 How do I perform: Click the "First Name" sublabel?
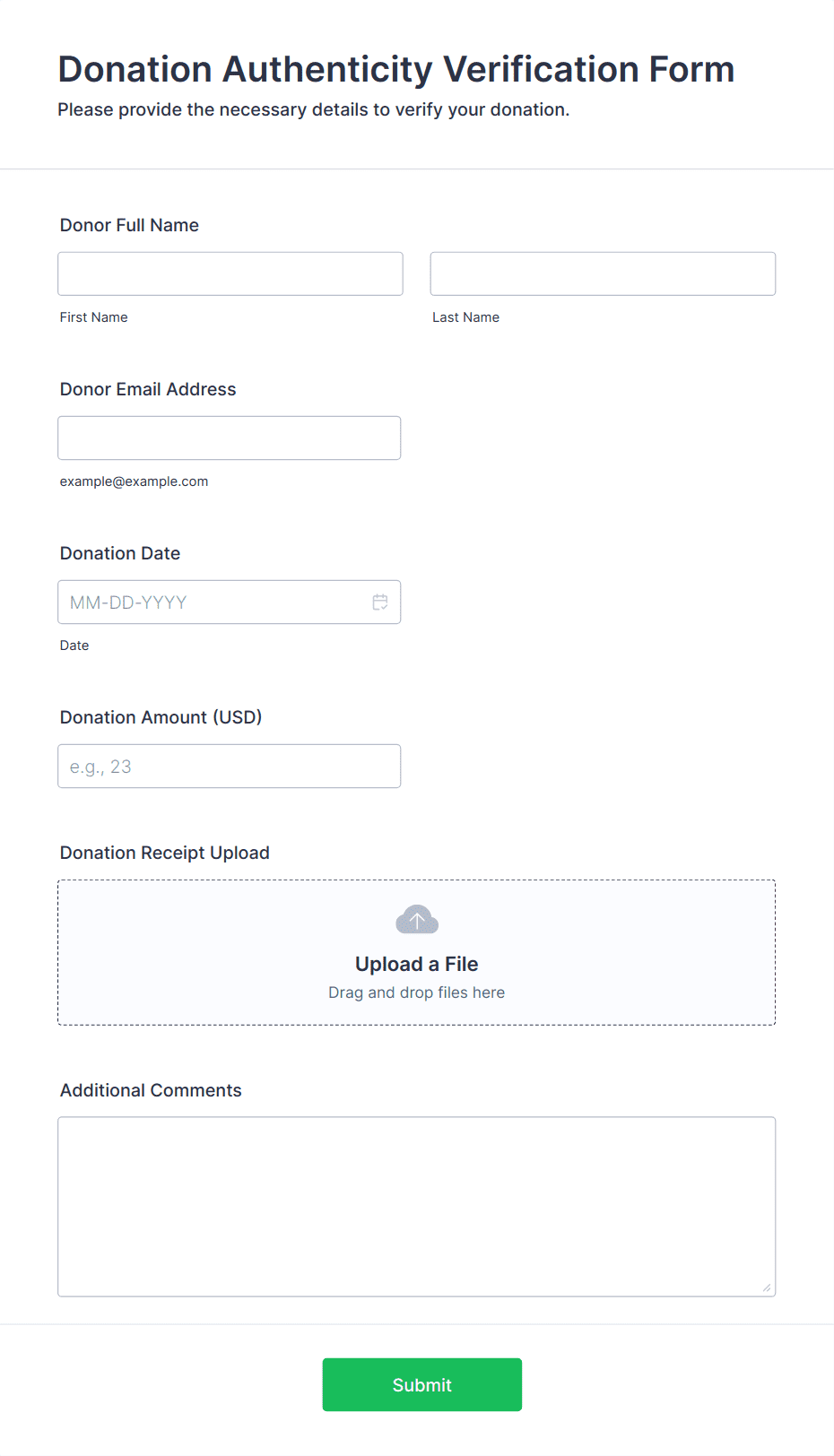[94, 317]
